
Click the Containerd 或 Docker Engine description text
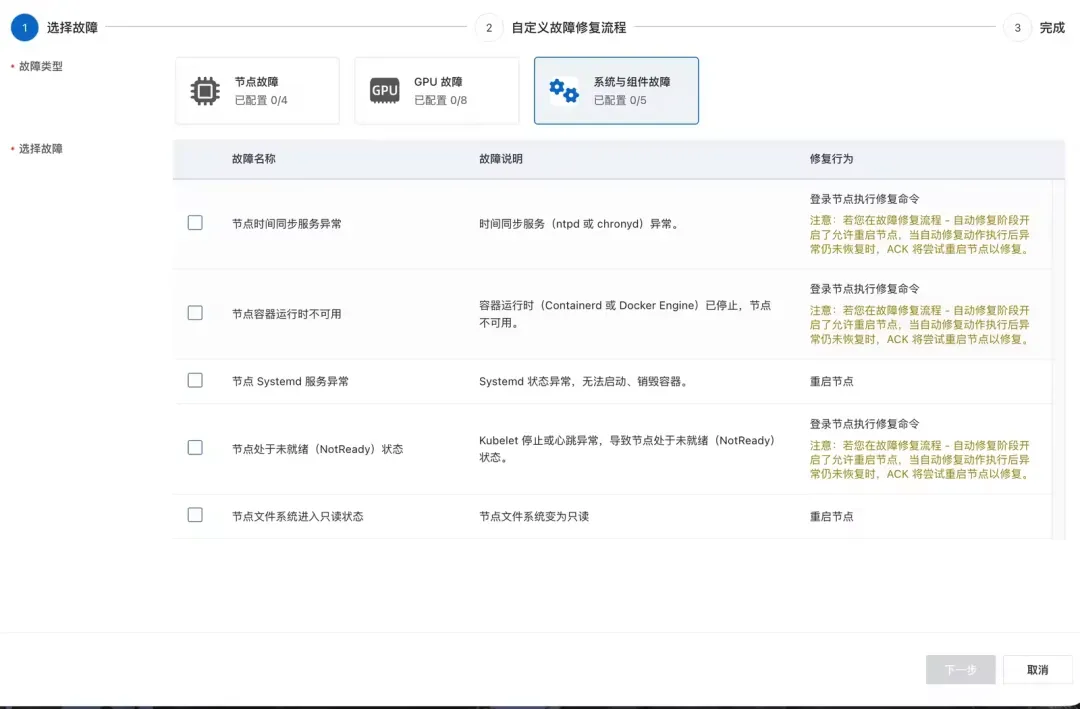[x=625, y=314]
